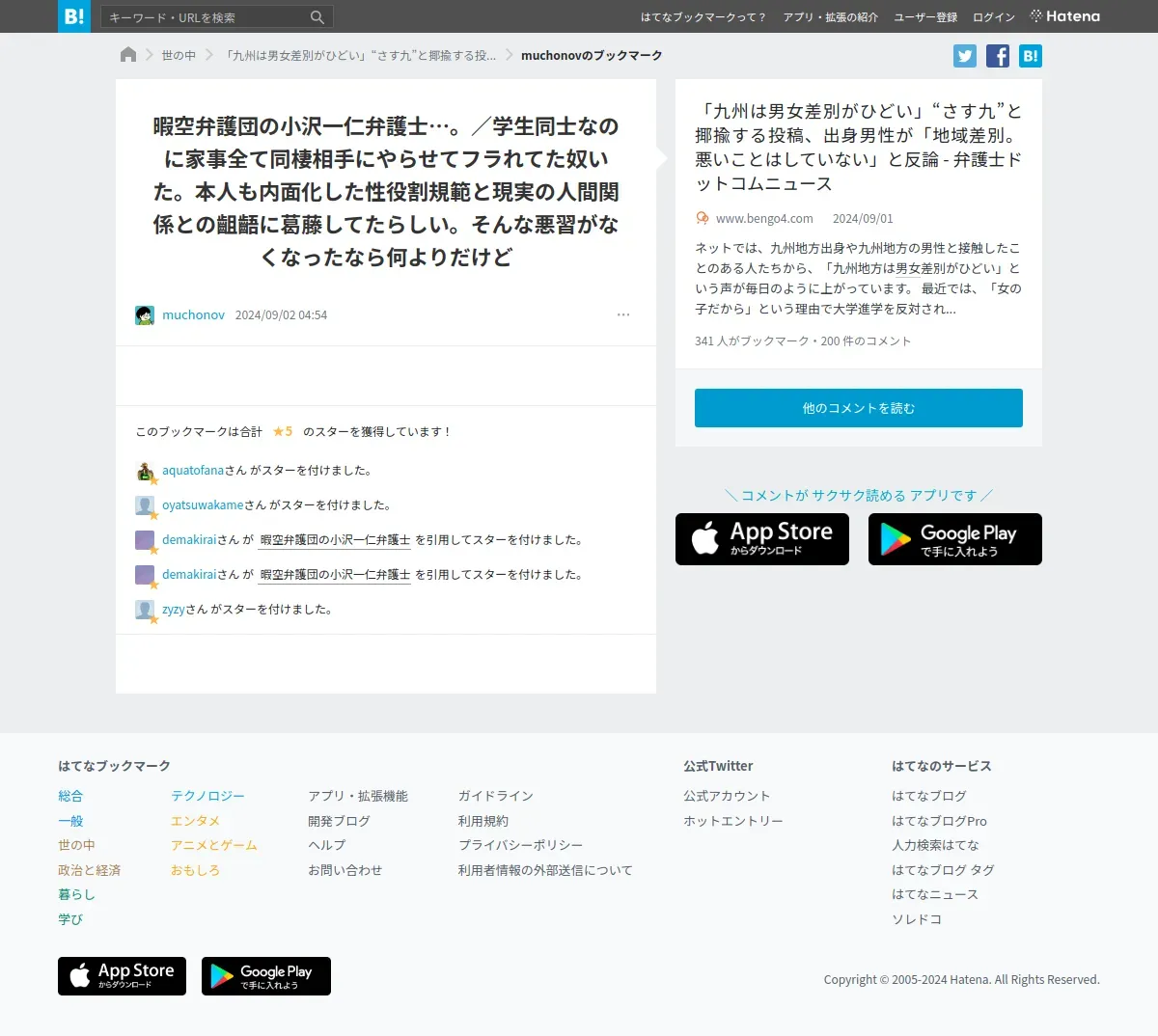This screenshot has width=1158, height=1036.
Task: Open アプリ・拡張の紹介 header link
Action: coord(831,17)
